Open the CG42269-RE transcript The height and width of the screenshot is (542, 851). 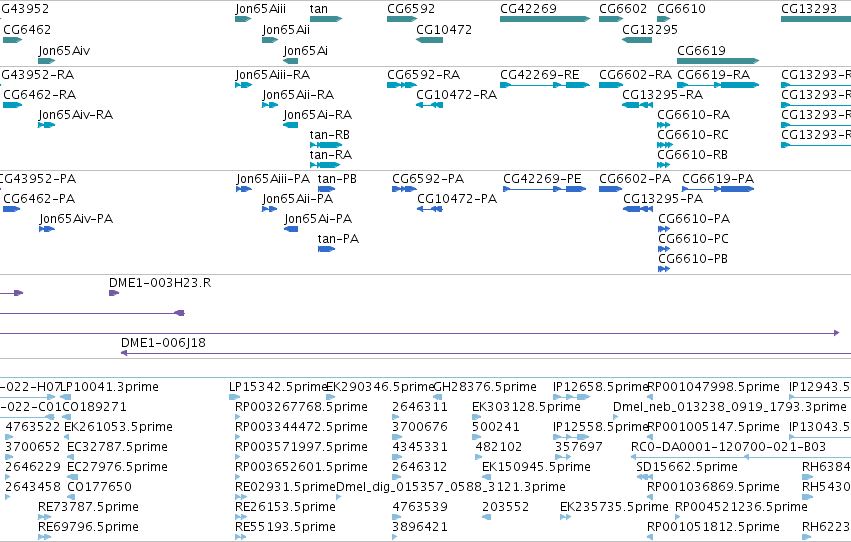click(x=544, y=85)
